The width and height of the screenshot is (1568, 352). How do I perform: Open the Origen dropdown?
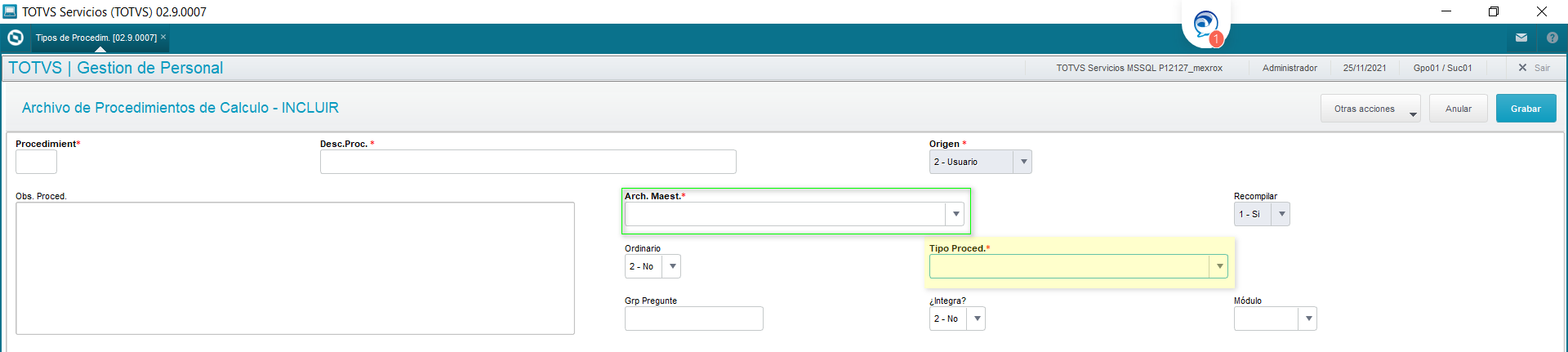pos(980,162)
